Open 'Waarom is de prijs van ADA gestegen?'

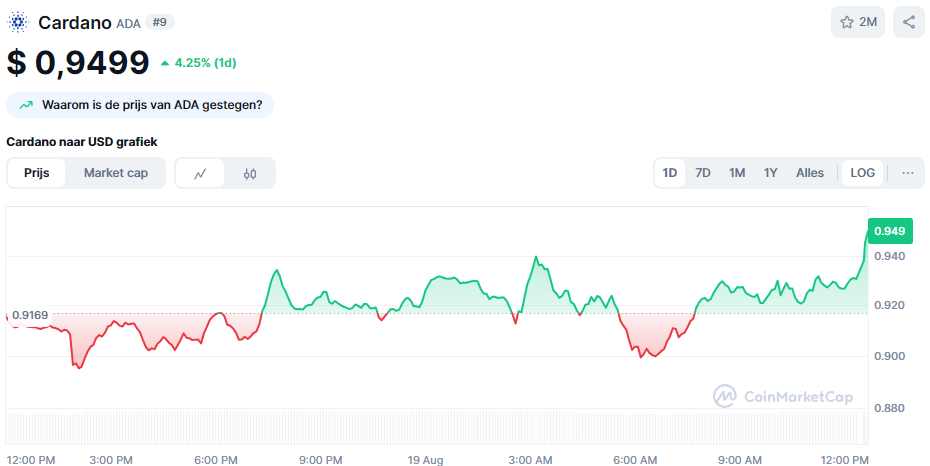(140, 105)
